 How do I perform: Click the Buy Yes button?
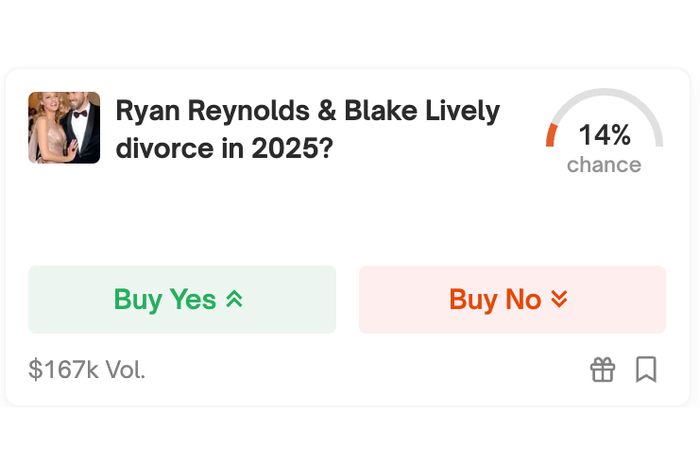pos(182,299)
